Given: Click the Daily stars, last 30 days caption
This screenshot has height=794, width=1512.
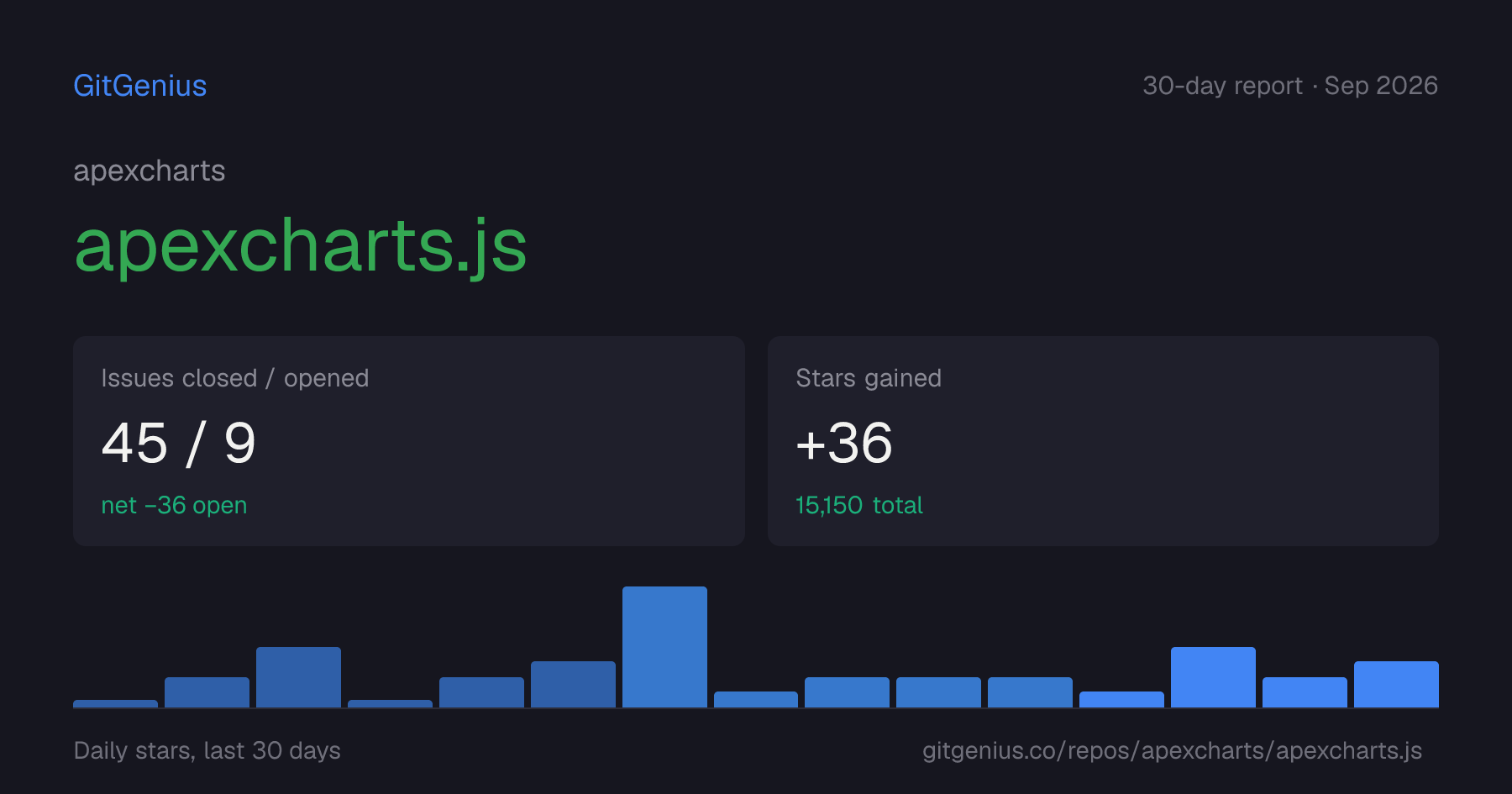Looking at the screenshot, I should click(x=207, y=750).
